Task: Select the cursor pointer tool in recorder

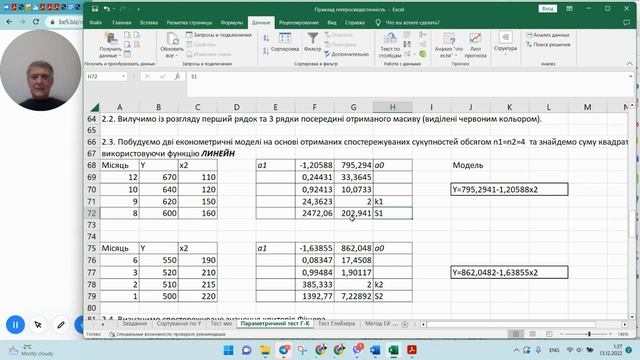Action: point(38,325)
